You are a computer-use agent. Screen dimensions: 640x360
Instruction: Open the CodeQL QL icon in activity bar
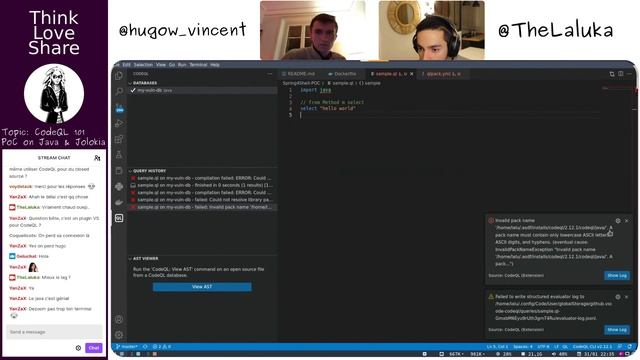pyautogui.click(x=119, y=218)
